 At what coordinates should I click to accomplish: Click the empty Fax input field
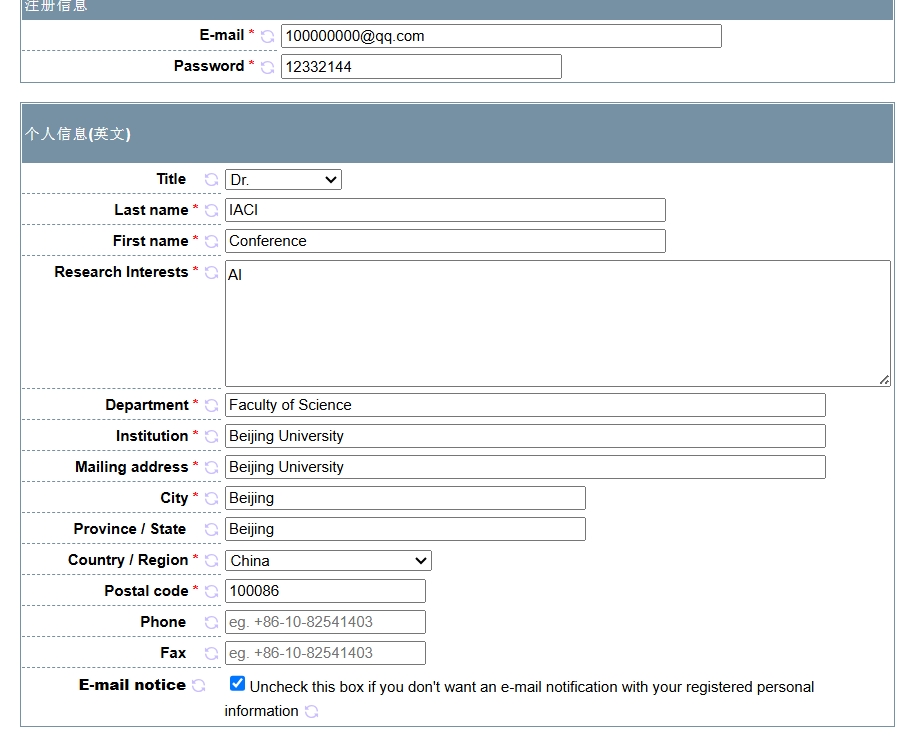pyautogui.click(x=325, y=653)
